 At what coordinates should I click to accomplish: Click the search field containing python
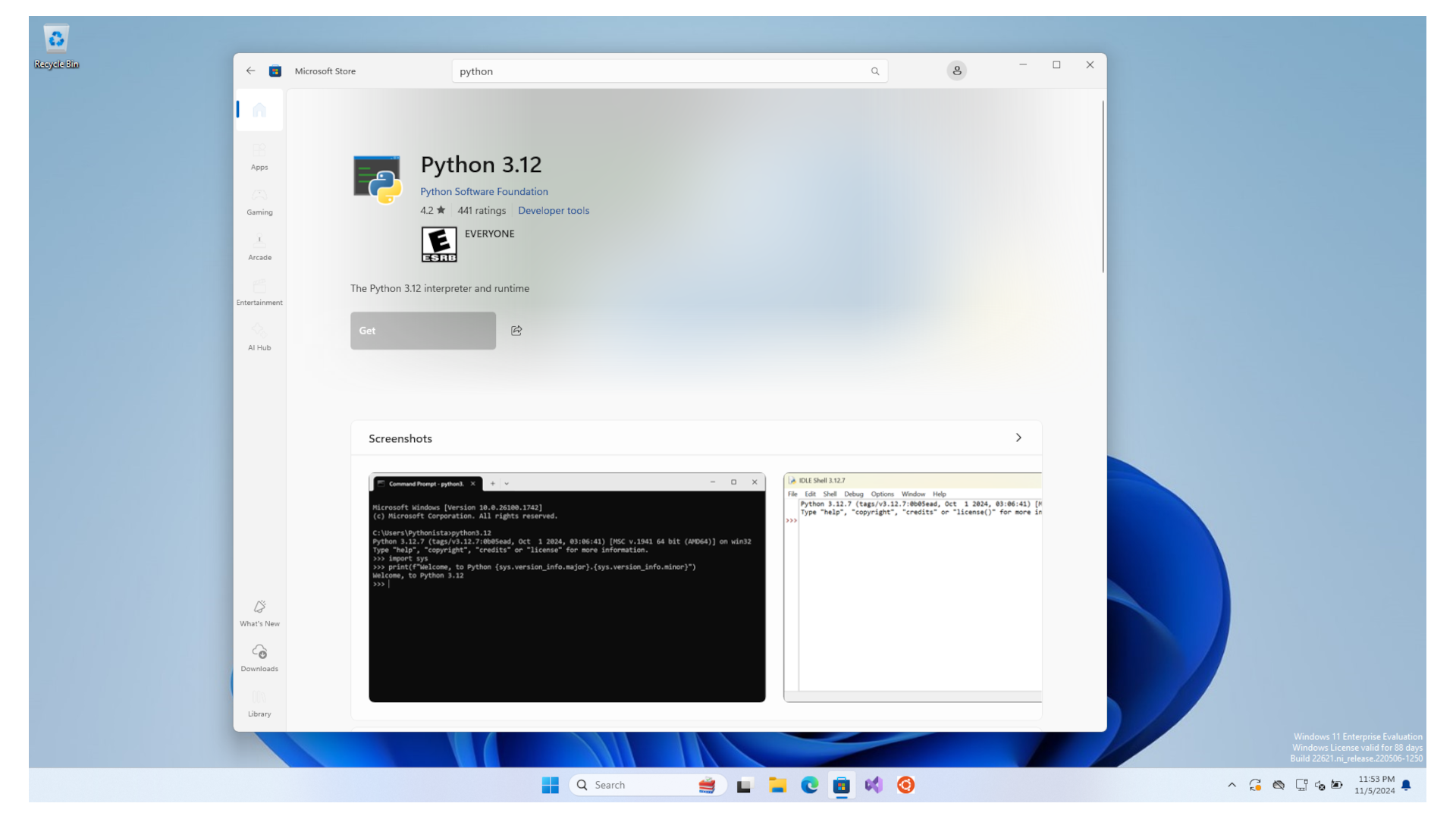click(667, 71)
